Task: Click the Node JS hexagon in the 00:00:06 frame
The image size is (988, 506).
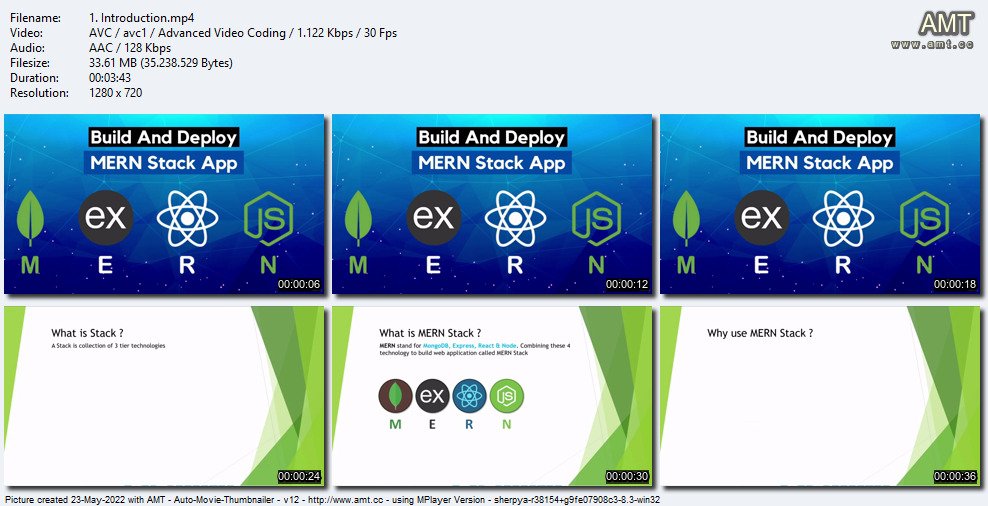Action: pos(268,219)
